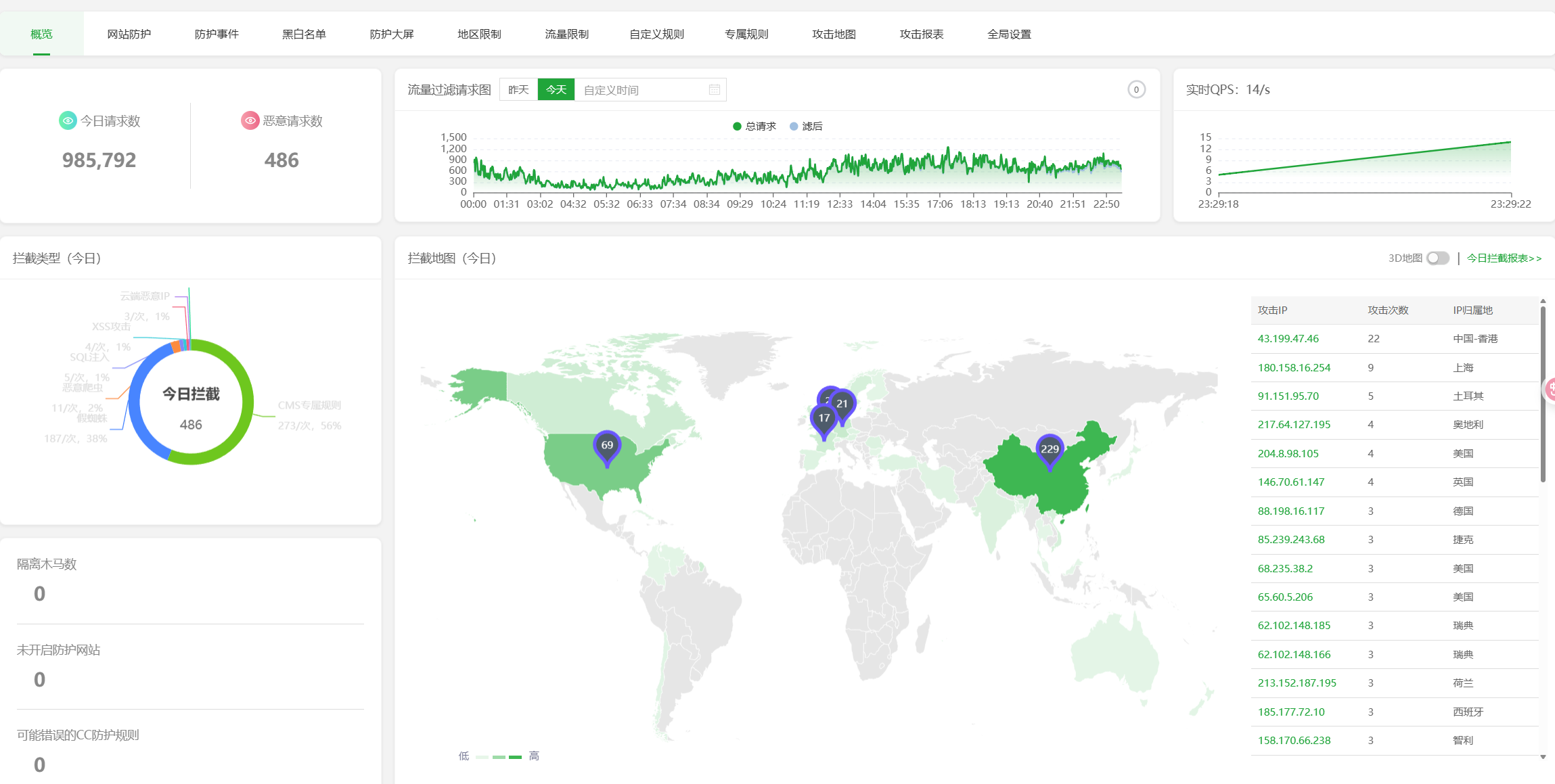Click attack IP 213.152.187.195
The height and width of the screenshot is (784, 1555).
[1297, 683]
